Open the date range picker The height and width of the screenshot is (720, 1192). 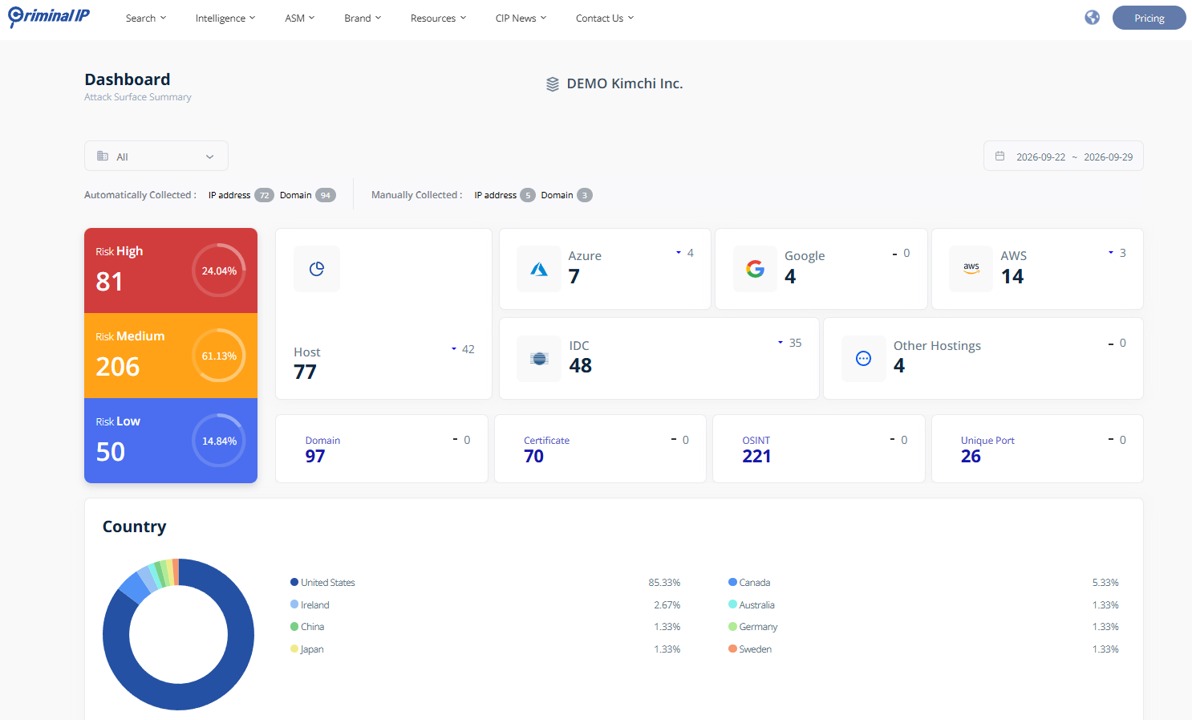point(1063,156)
